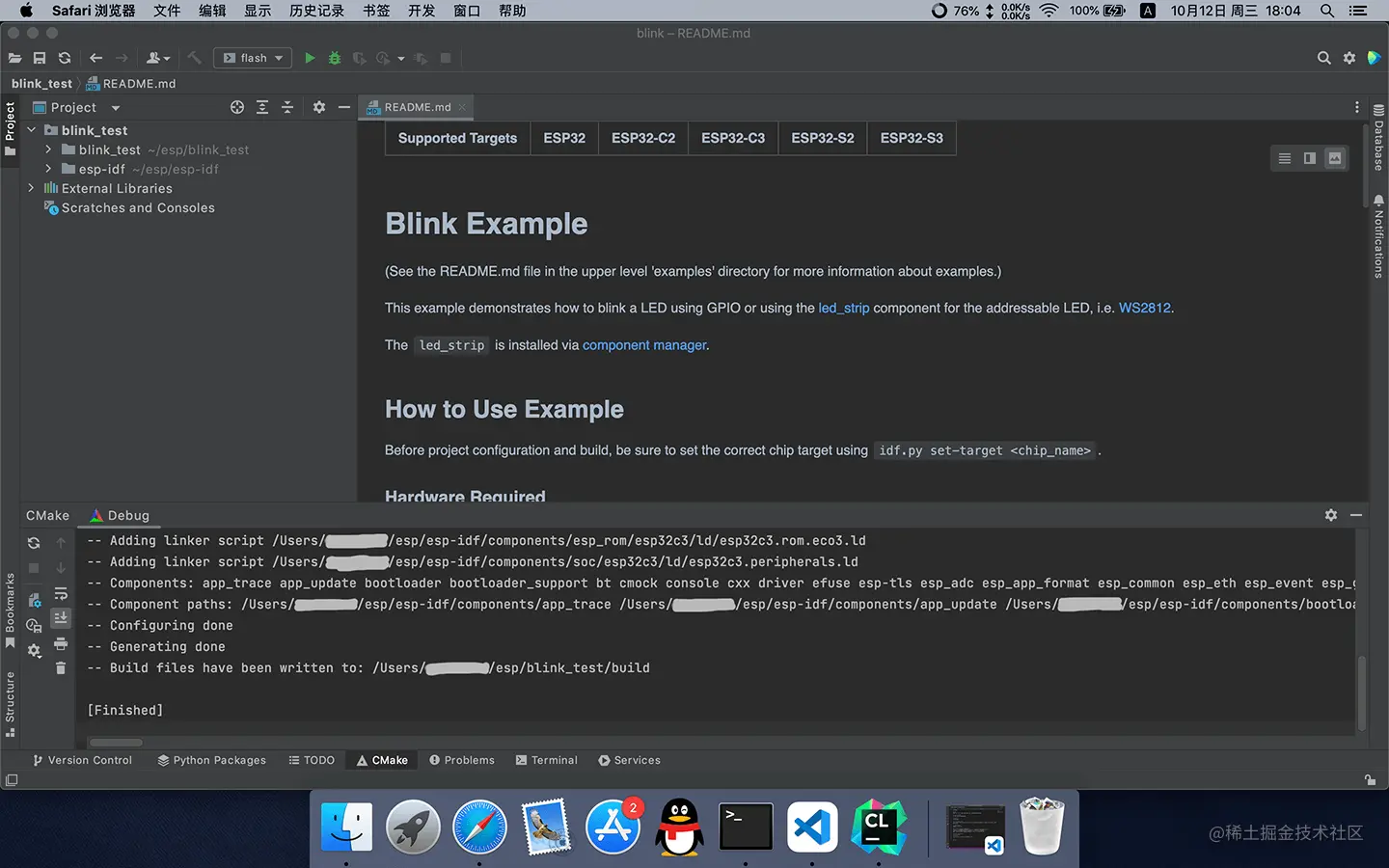Switch Markdown view to editor only
The width and height of the screenshot is (1389, 868).
[1285, 158]
